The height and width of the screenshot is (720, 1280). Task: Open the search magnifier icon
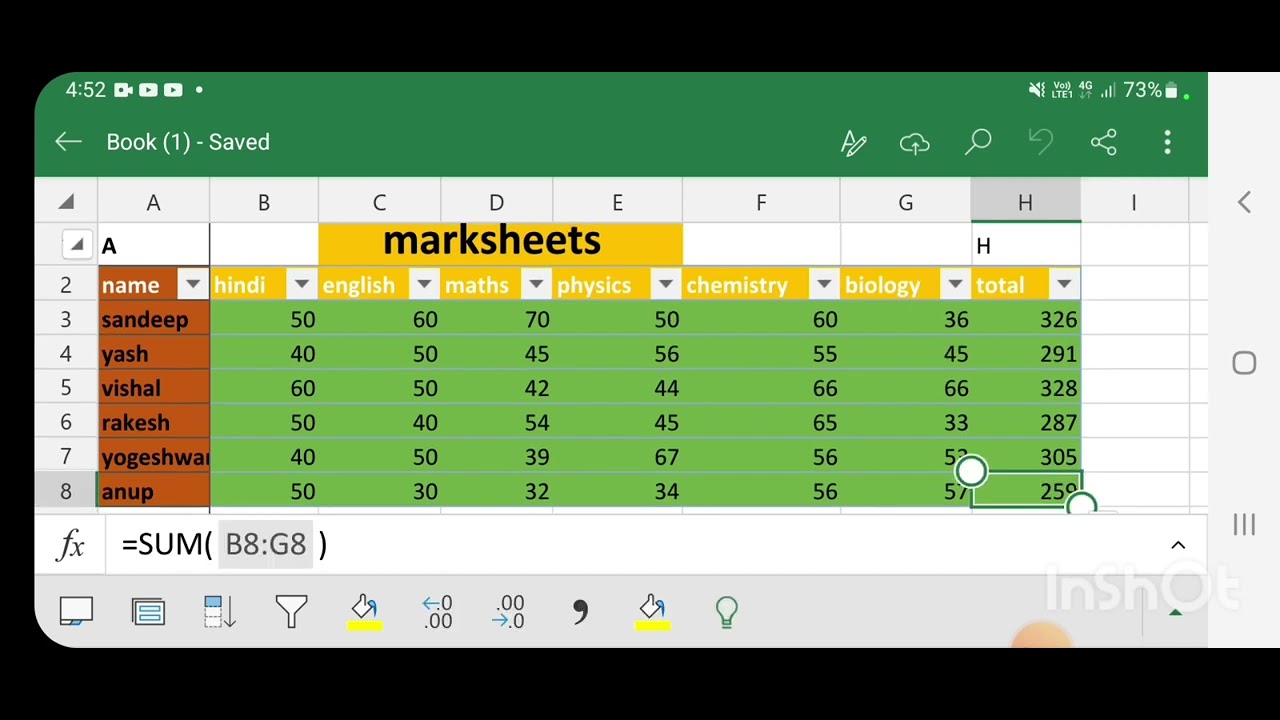(978, 142)
